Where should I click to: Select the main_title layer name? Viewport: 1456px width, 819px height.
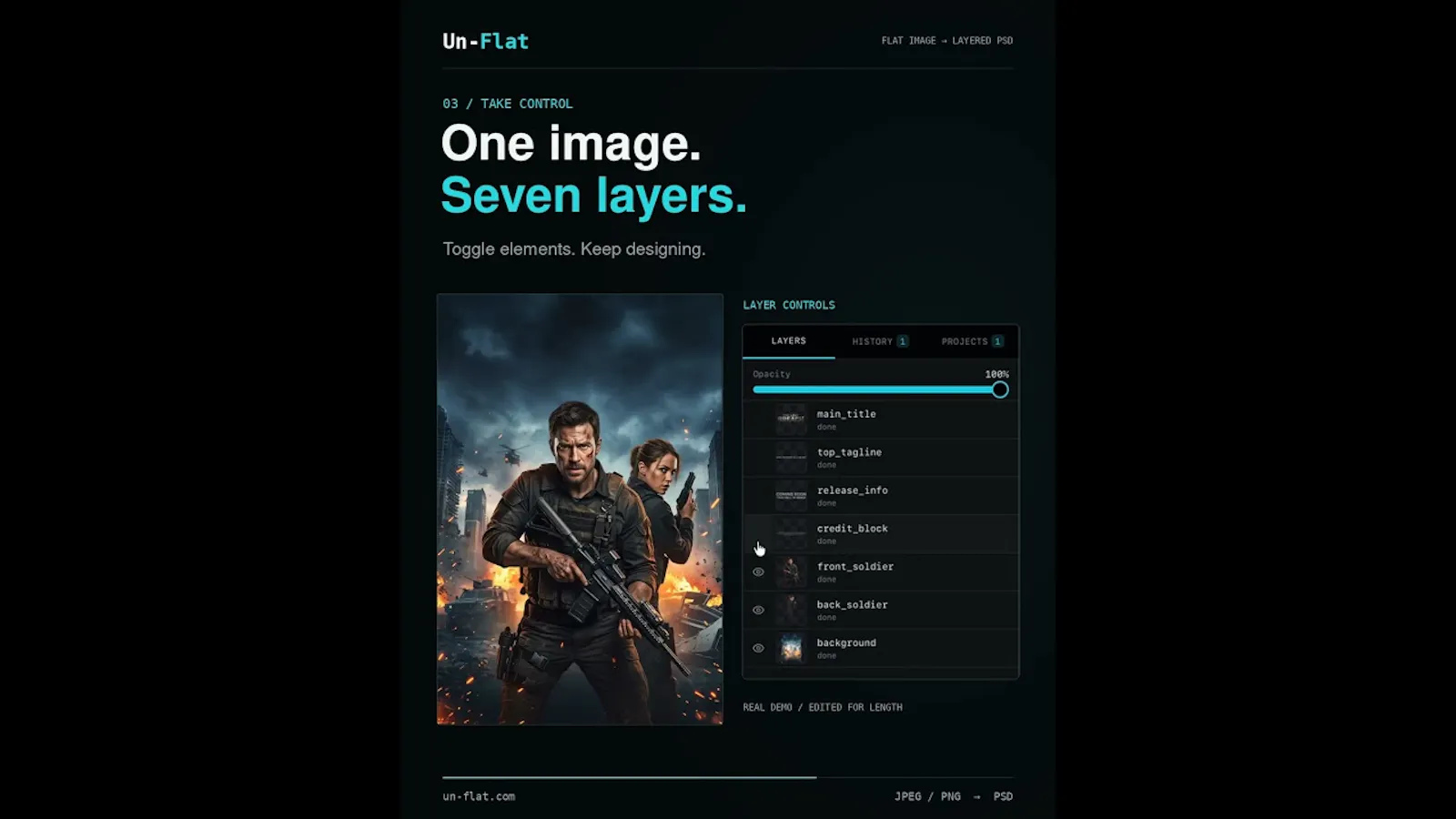[x=846, y=414]
